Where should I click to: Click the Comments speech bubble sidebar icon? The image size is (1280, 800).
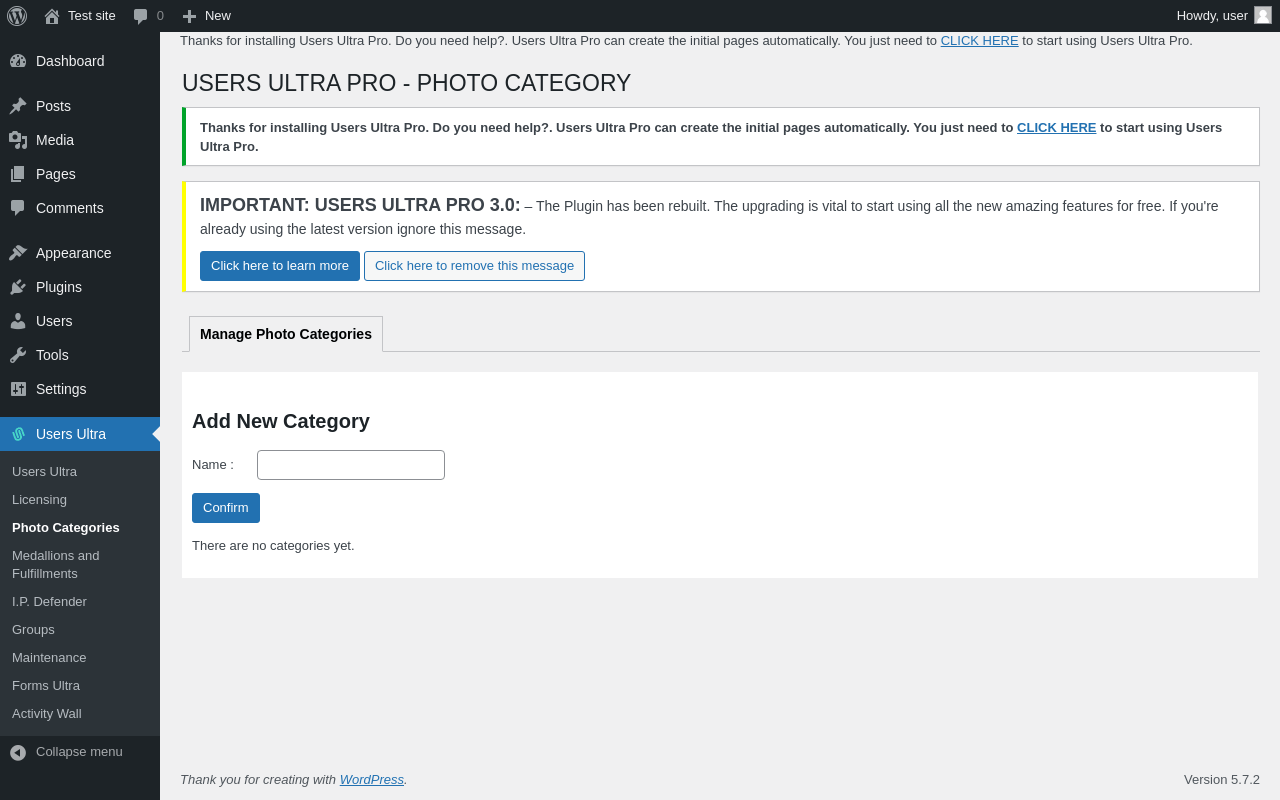tap(18, 208)
